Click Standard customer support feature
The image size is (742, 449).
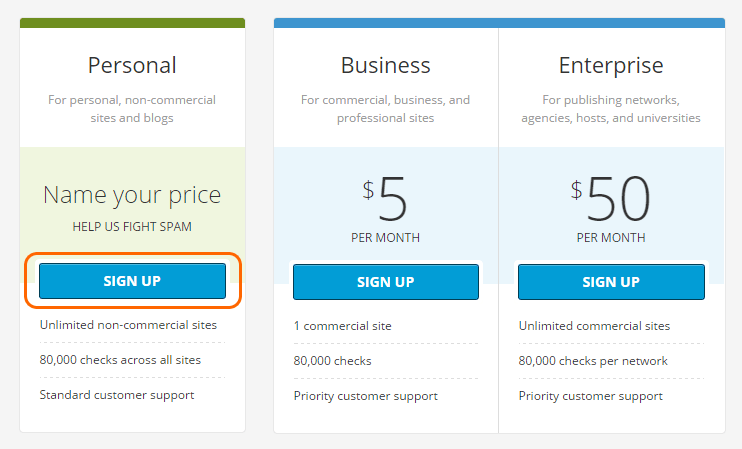click(117, 395)
